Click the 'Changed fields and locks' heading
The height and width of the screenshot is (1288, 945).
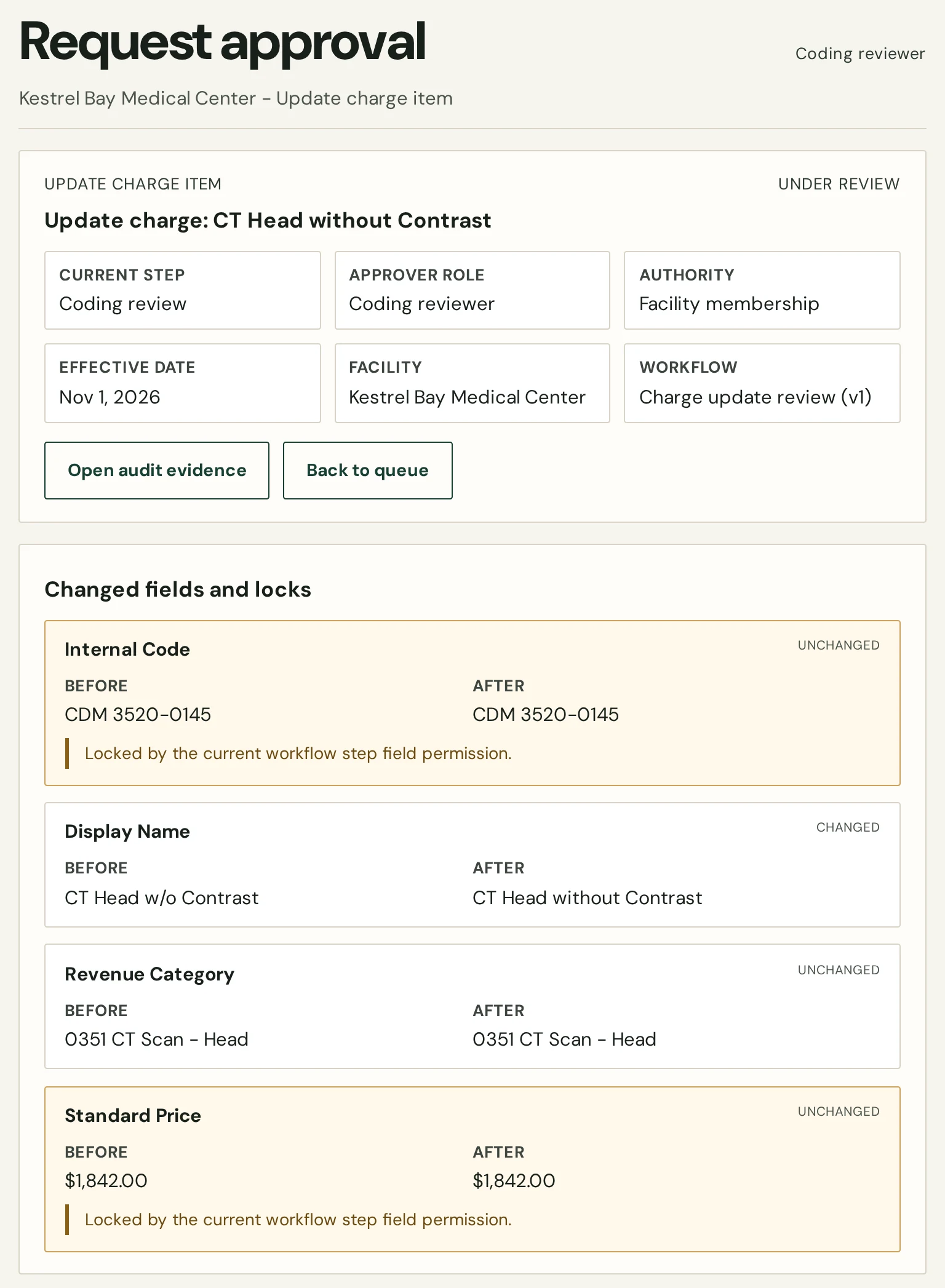(178, 589)
